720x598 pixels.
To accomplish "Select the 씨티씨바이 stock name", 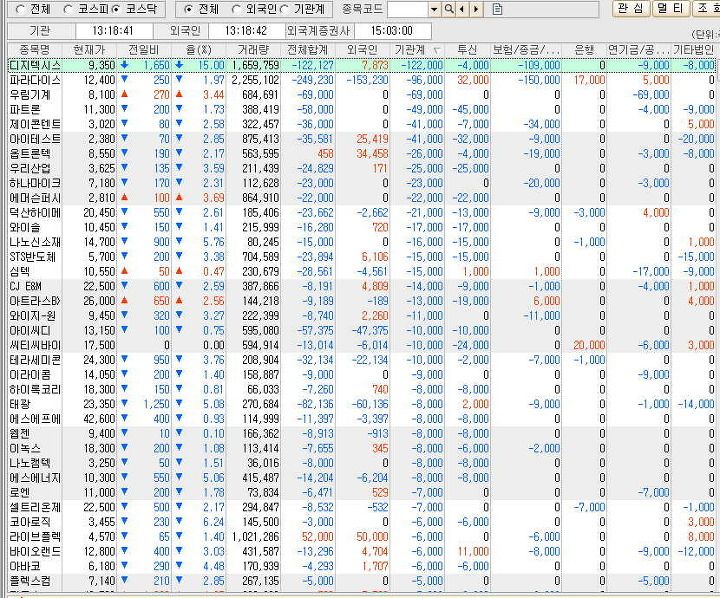I will tap(35, 345).
